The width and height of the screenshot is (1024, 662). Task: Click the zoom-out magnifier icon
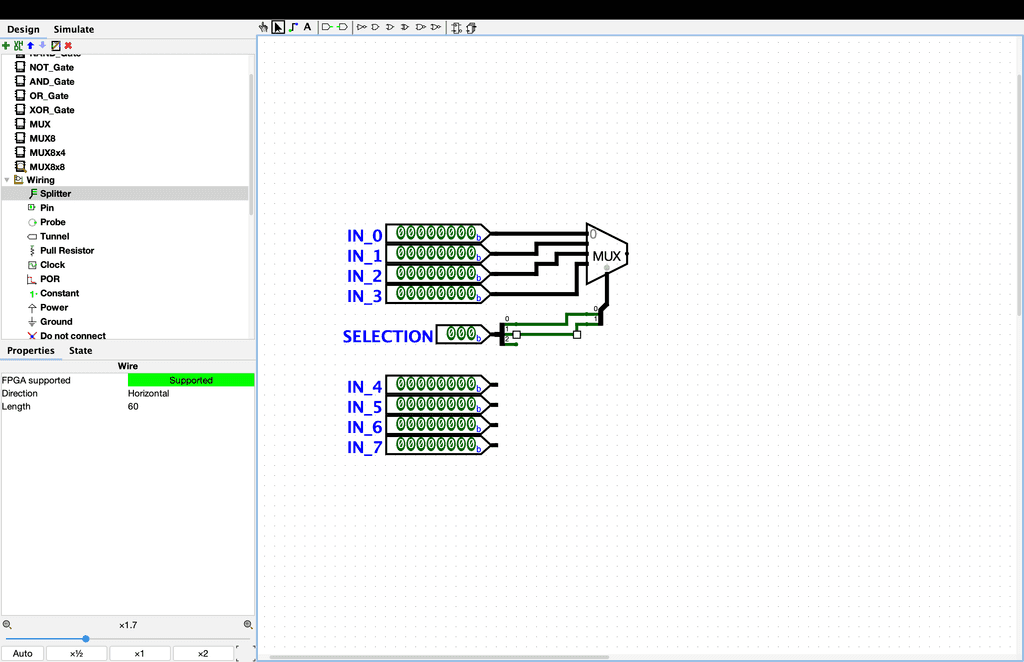[7, 624]
